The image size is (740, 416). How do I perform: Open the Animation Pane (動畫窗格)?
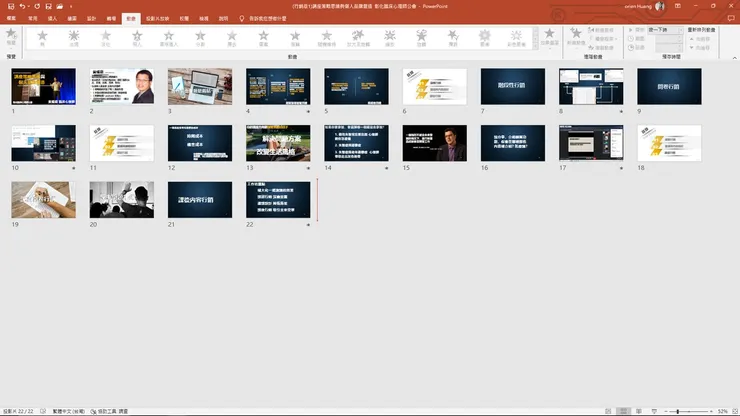coord(601,30)
